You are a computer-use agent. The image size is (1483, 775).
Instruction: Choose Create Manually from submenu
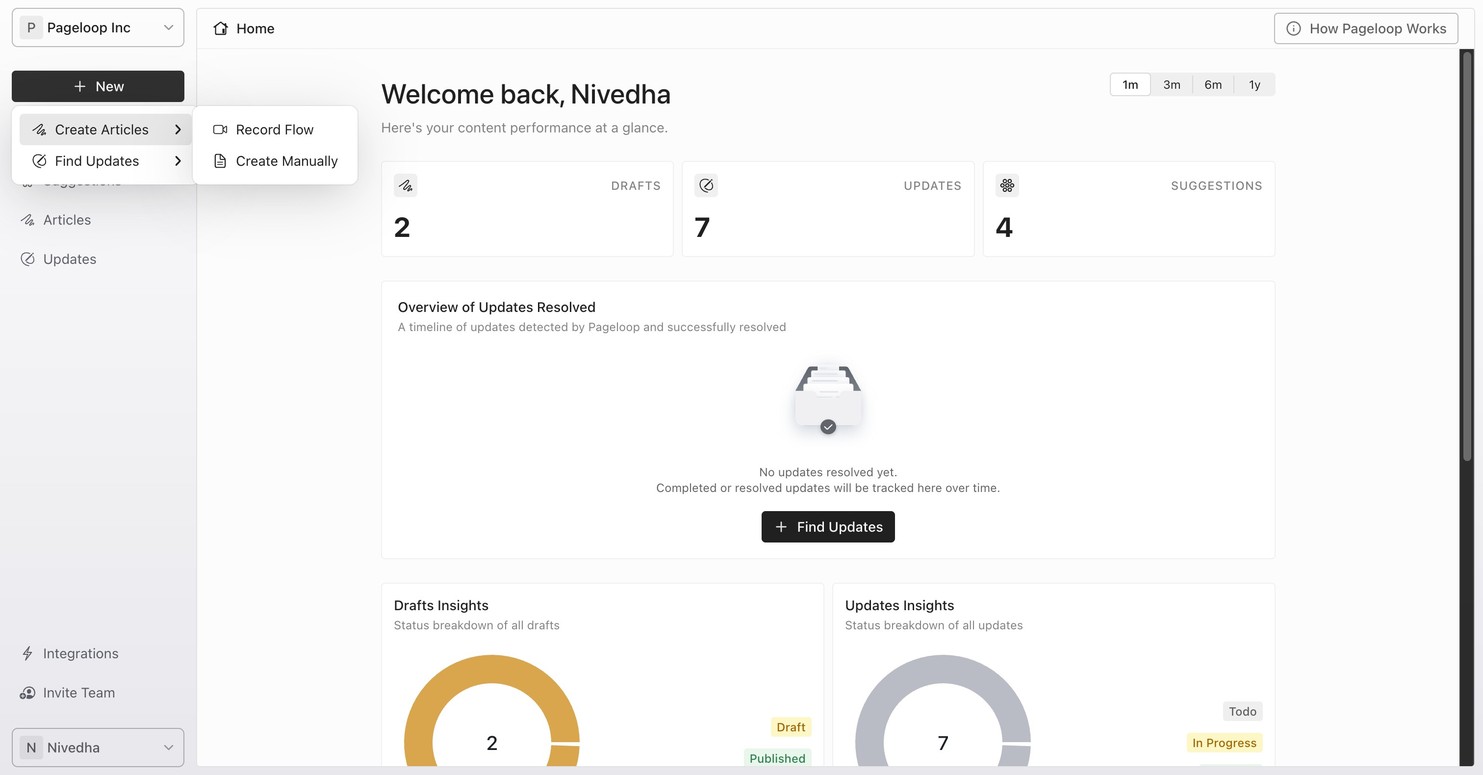point(275,161)
